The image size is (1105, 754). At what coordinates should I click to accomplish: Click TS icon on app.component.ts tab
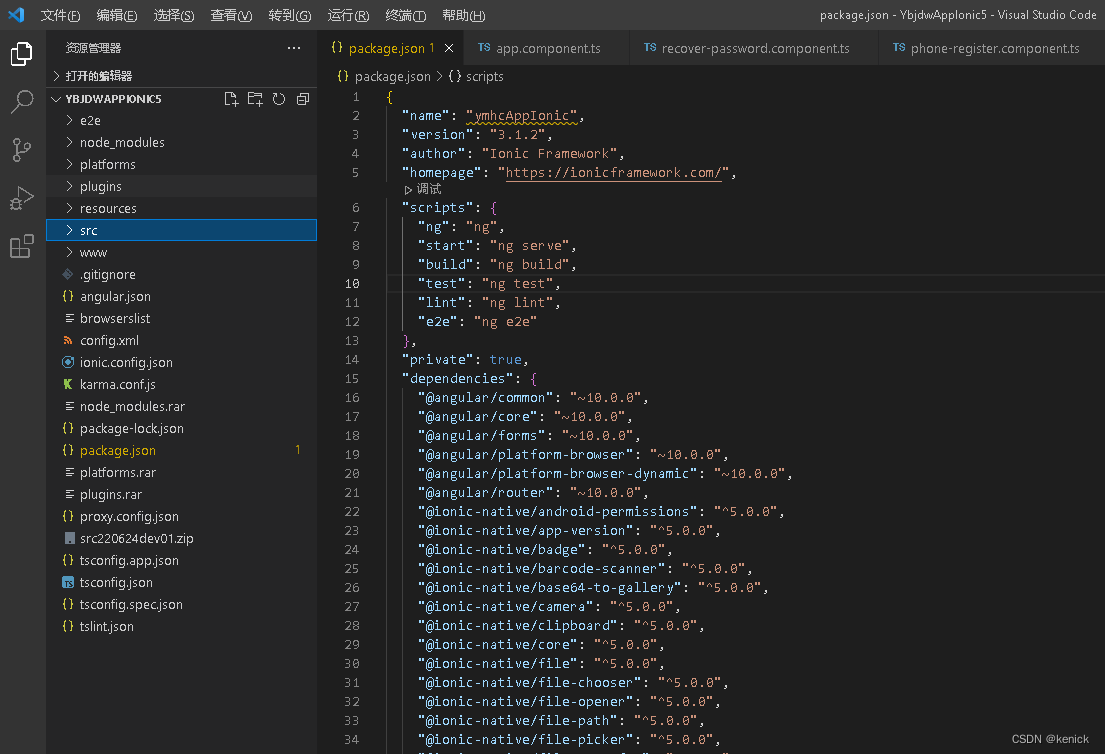tap(484, 47)
